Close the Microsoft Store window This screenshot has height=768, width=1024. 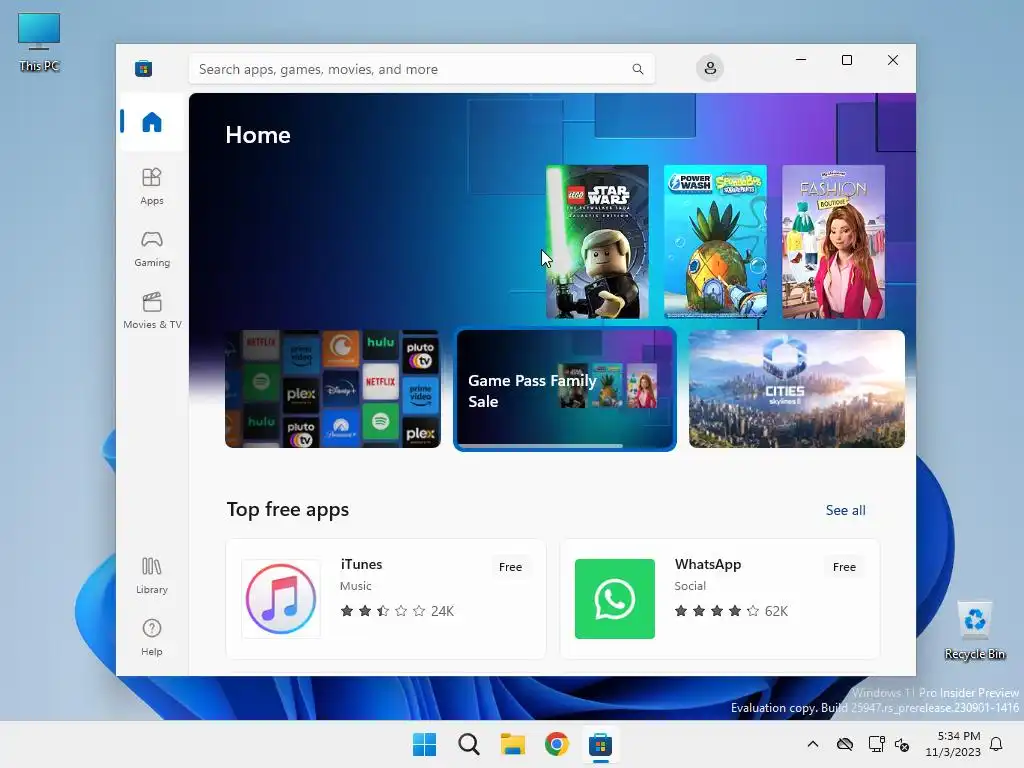tap(893, 60)
